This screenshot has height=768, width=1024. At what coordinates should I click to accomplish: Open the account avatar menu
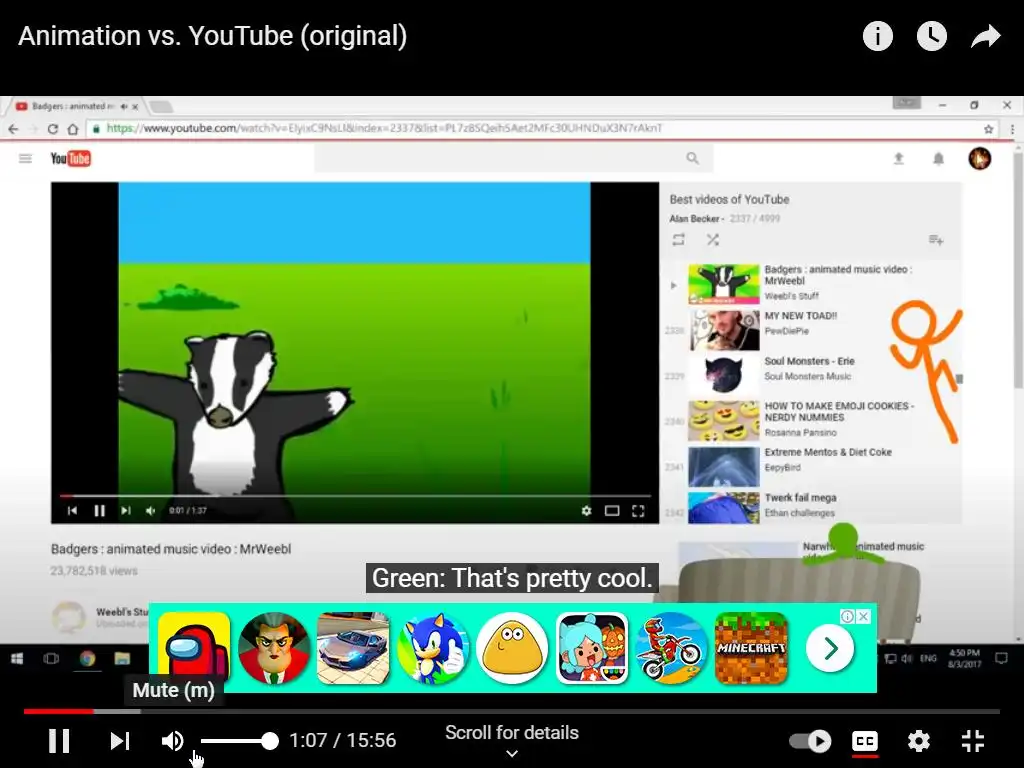pos(980,158)
